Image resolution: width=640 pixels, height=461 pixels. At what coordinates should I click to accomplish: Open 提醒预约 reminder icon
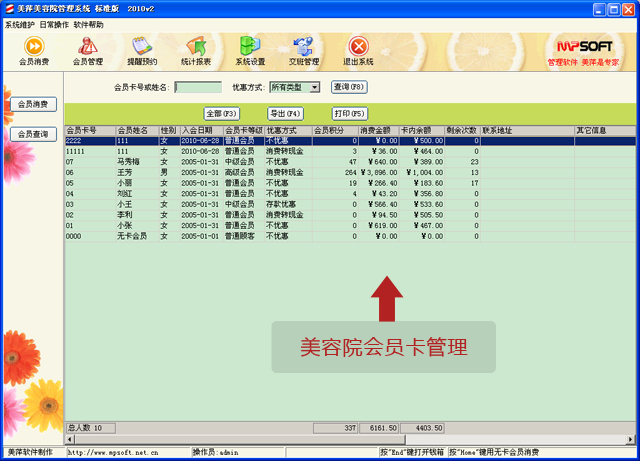coord(142,49)
